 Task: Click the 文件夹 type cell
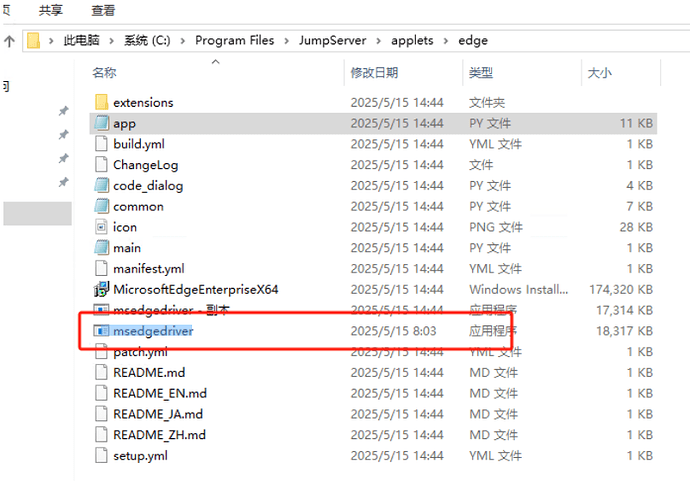[x=487, y=102]
